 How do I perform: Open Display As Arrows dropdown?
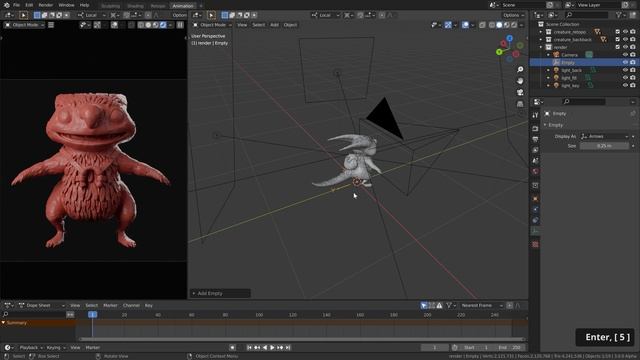[x=604, y=136]
